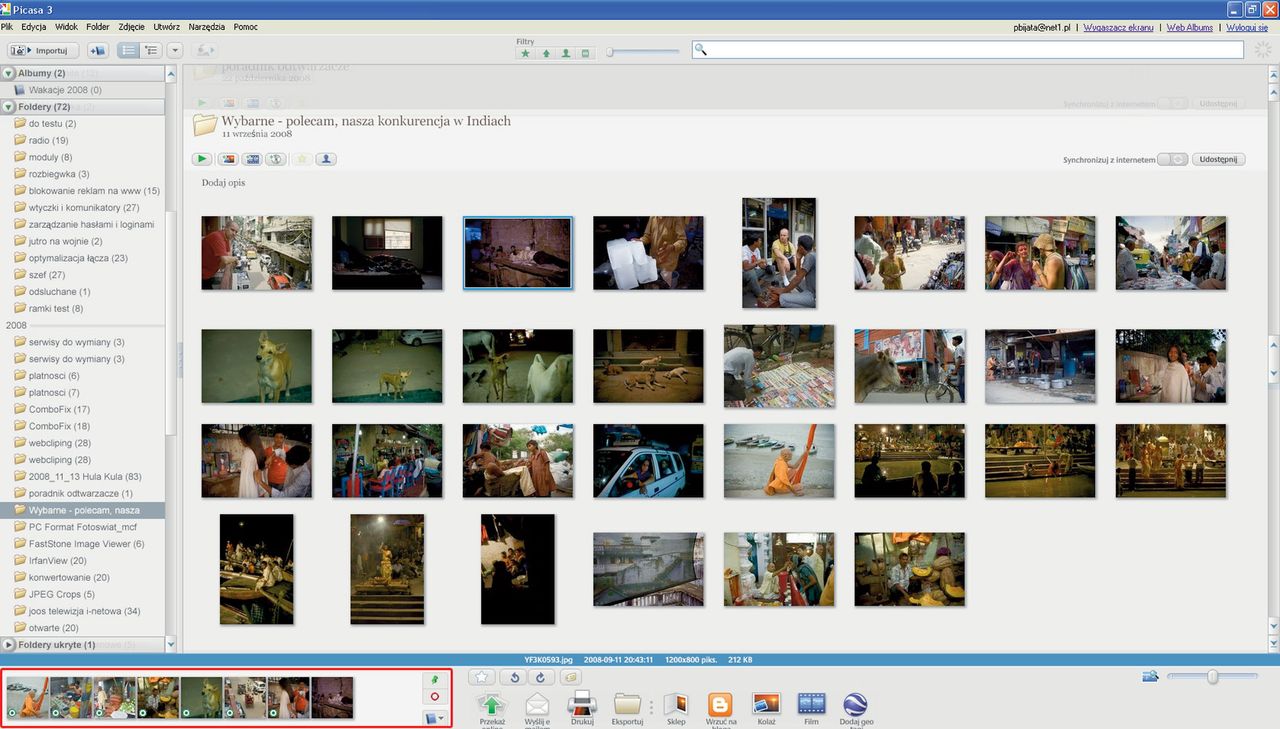Click the Eksportuj folder icon

pos(627,704)
